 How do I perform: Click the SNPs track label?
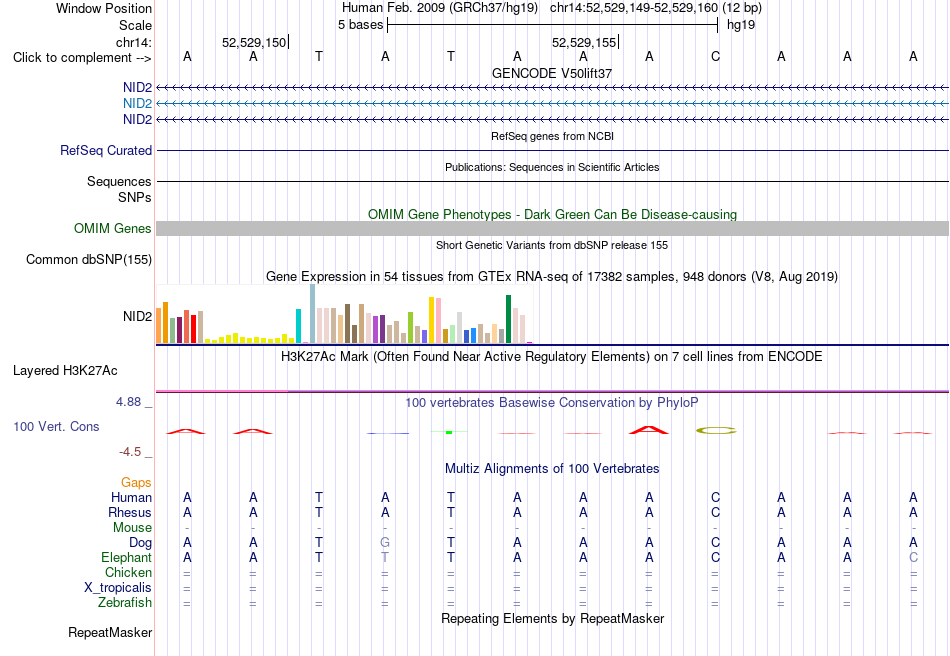[135, 197]
